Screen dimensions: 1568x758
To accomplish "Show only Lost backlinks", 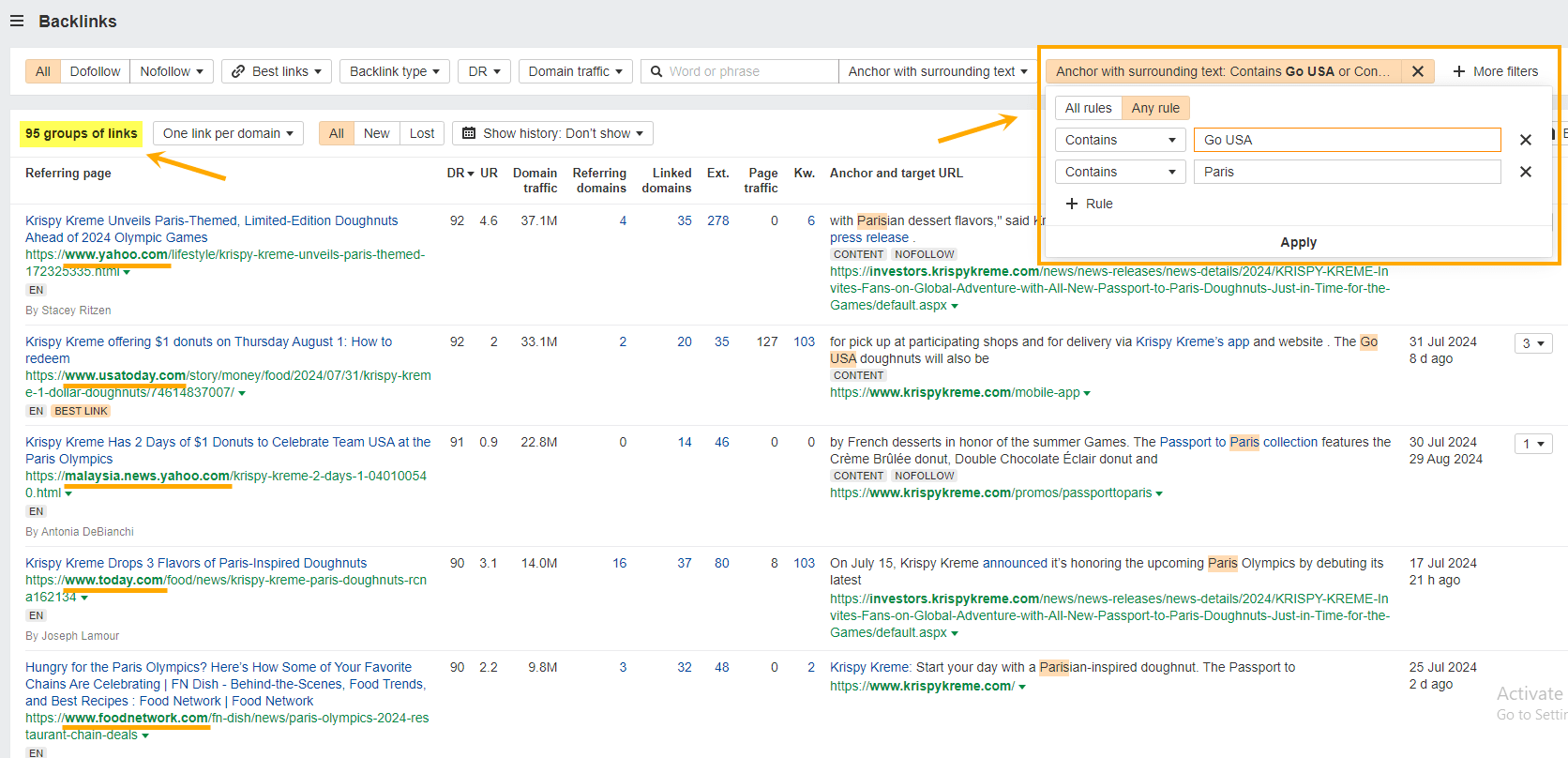I will (x=422, y=133).
